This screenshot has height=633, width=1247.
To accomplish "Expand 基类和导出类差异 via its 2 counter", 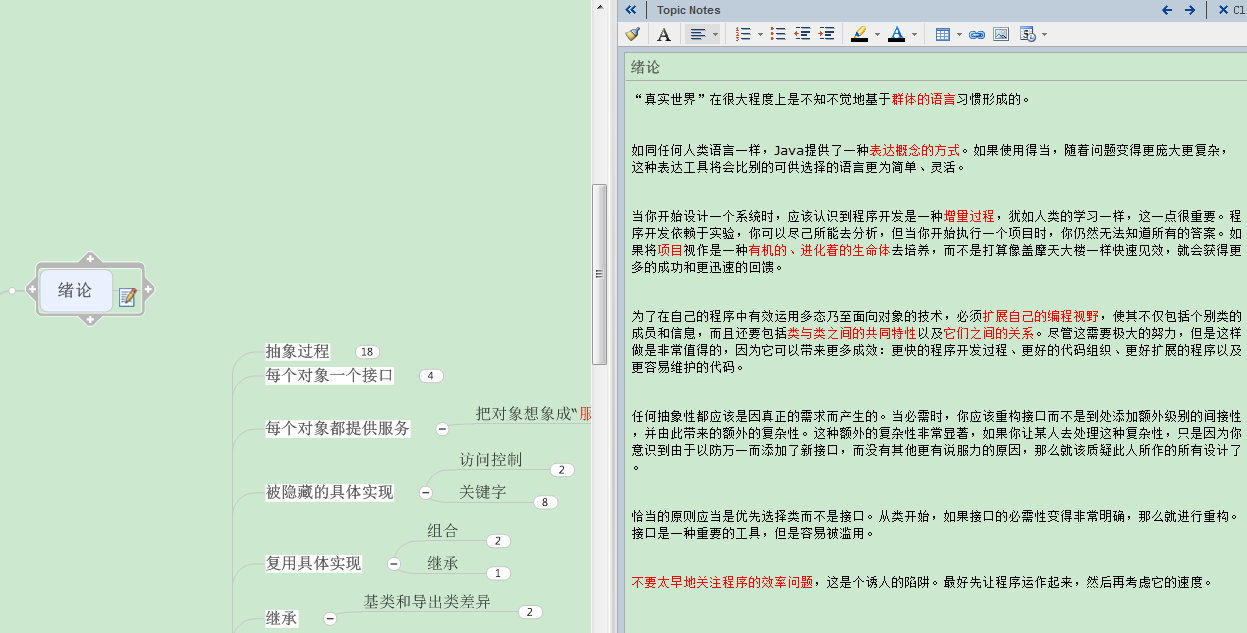I will pos(530,612).
